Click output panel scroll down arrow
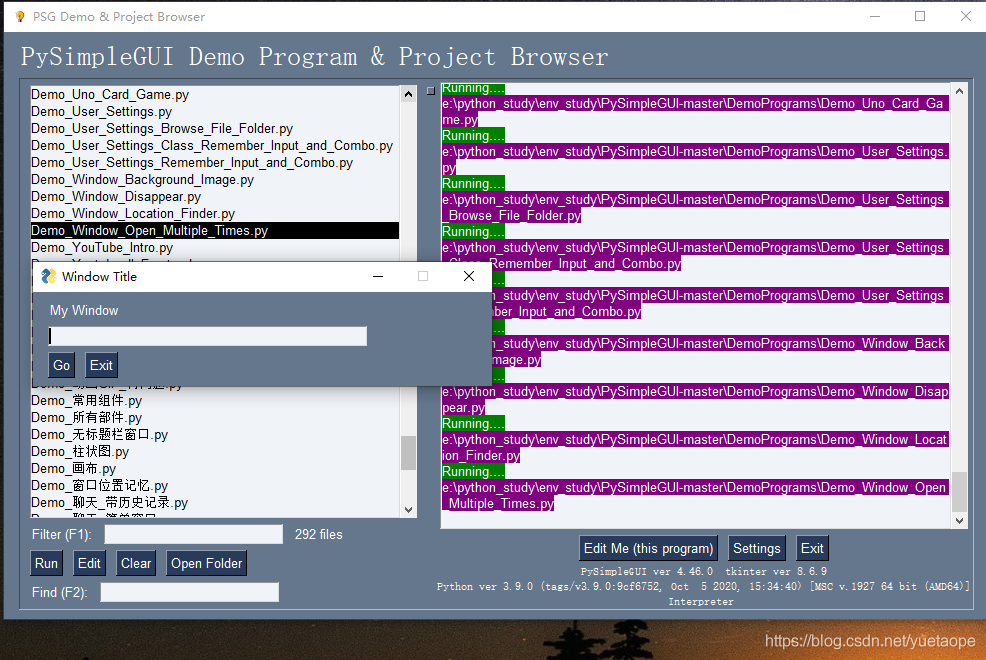Viewport: 986px width, 660px height. 960,520
